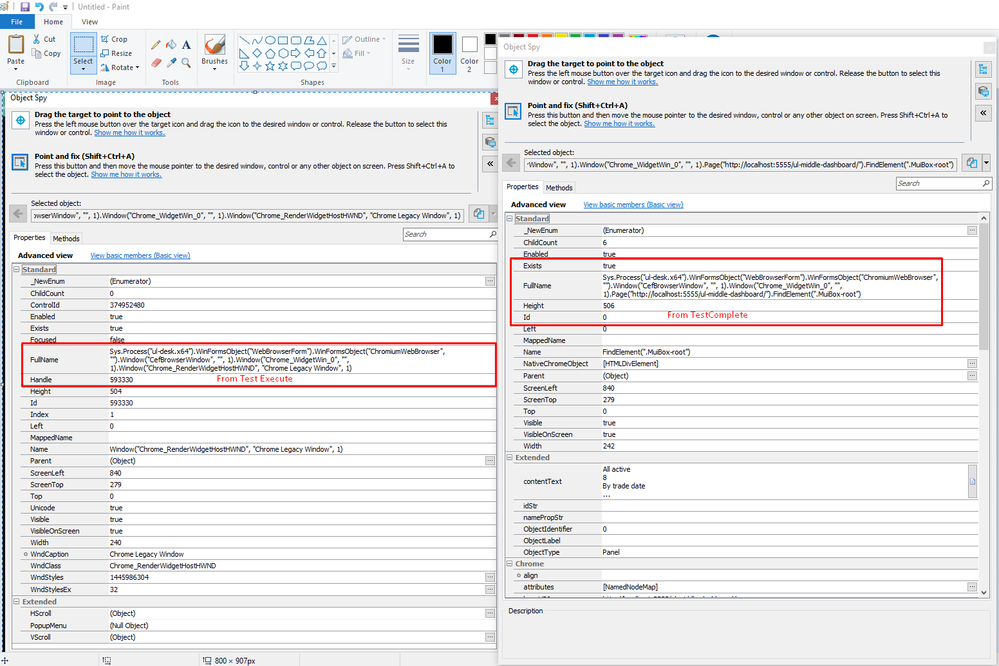Switch to the View ribbon tab
This screenshot has height=666, width=999.
[x=90, y=21]
